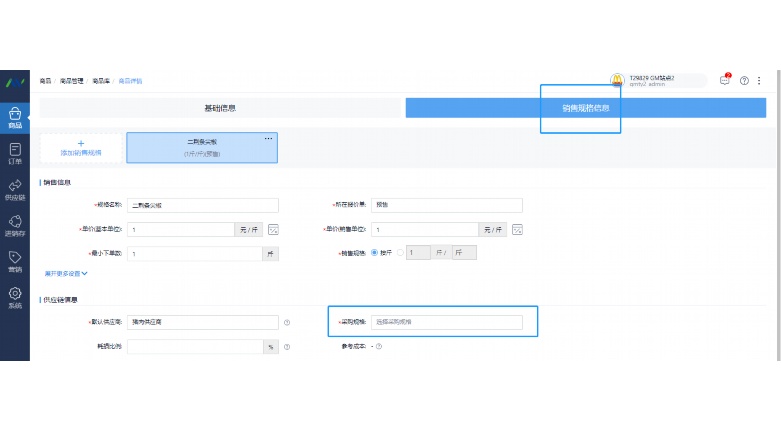Click the sales-spec quantity field showing 1

(x=418, y=253)
